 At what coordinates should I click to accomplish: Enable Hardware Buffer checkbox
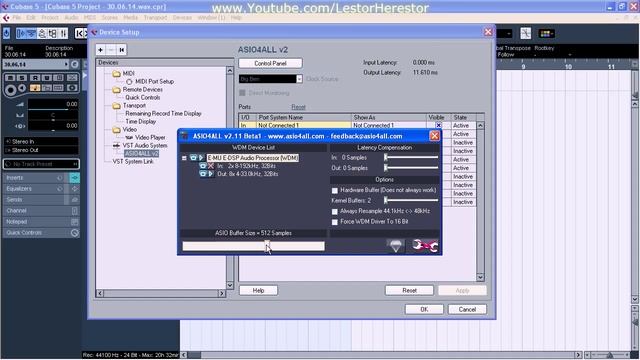click(335, 191)
